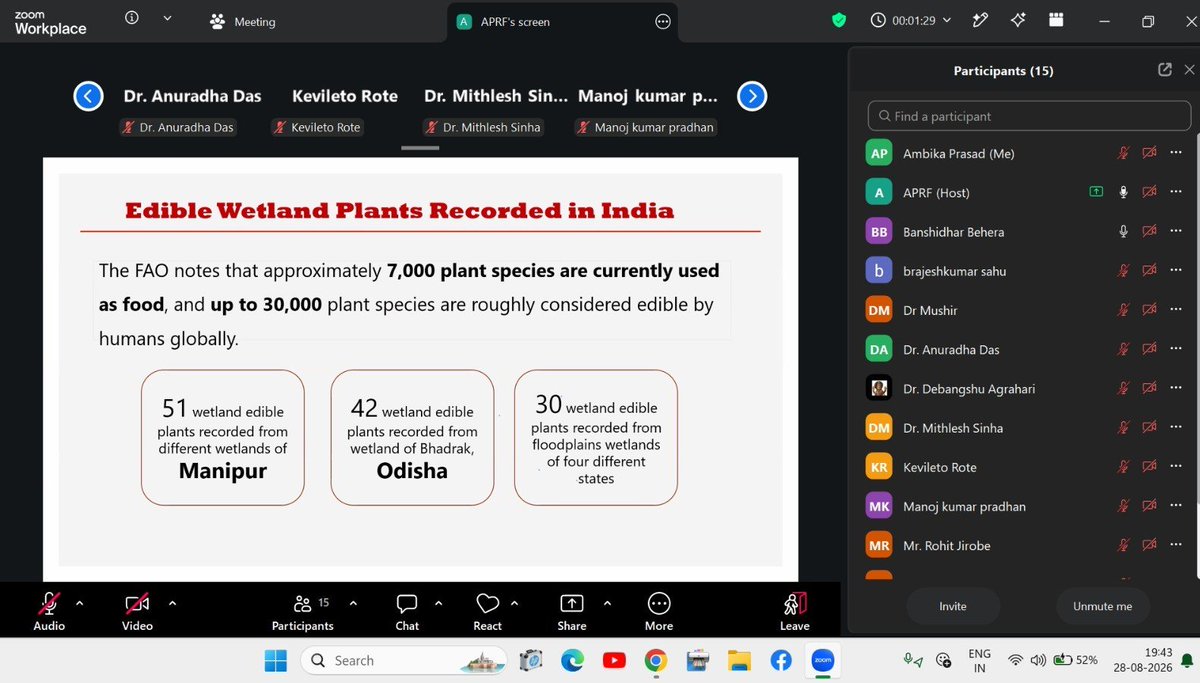1200x683 pixels.
Task: Open the Chat panel
Action: [x=407, y=611]
